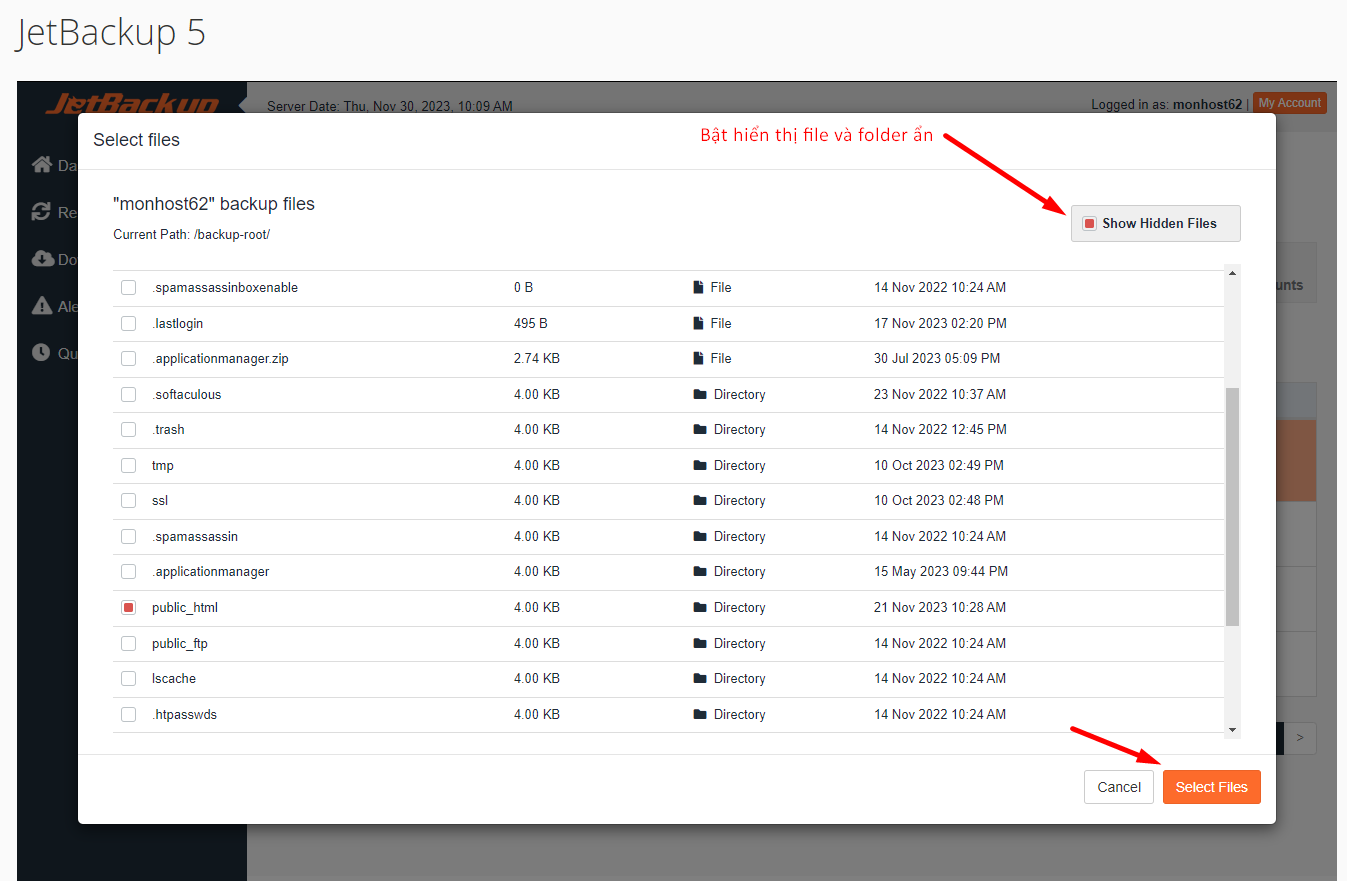This screenshot has height=881, width=1347.
Task: Click file icon of .spamassassinboxenable row
Action: [698, 287]
